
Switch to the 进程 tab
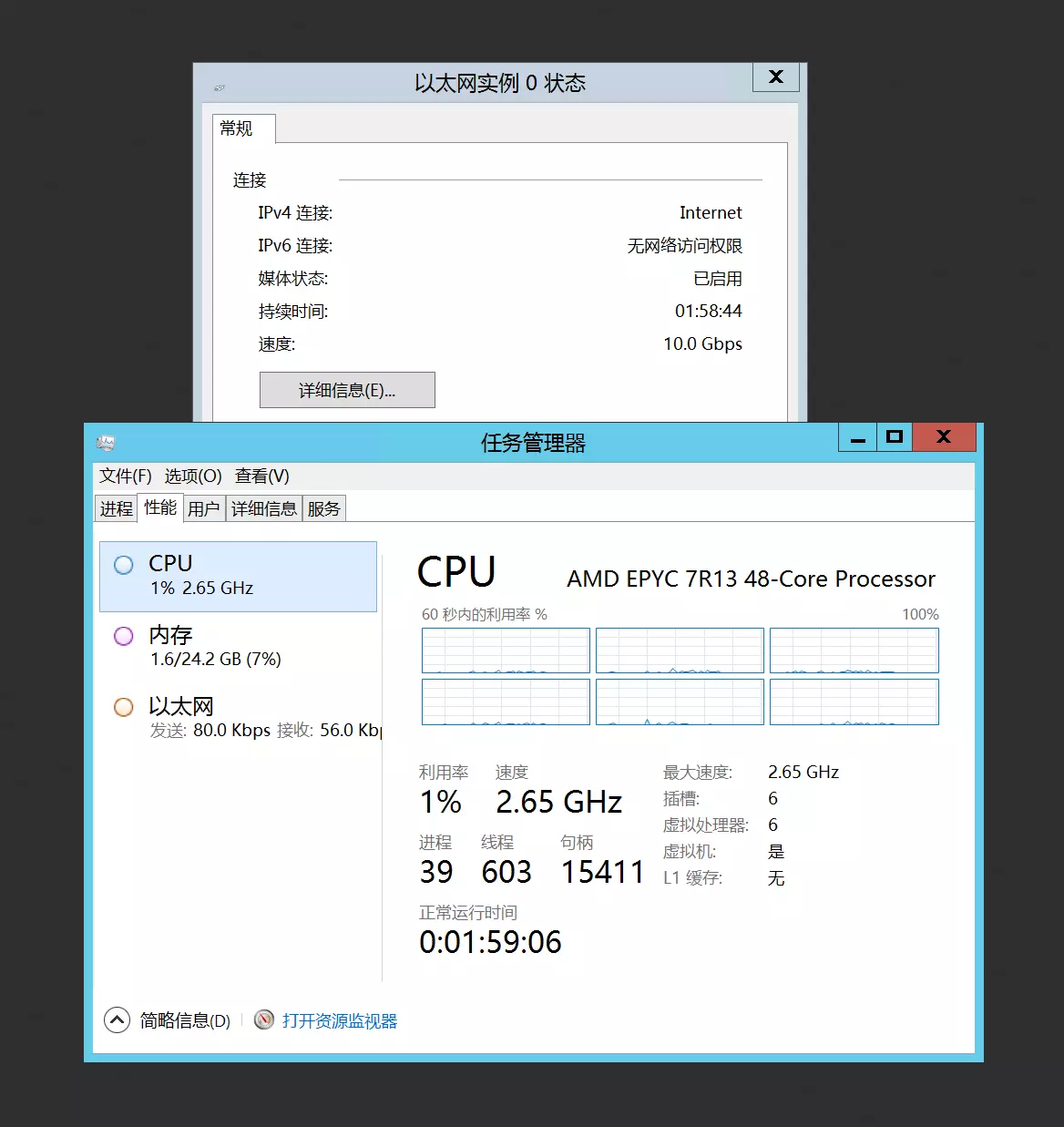click(116, 508)
